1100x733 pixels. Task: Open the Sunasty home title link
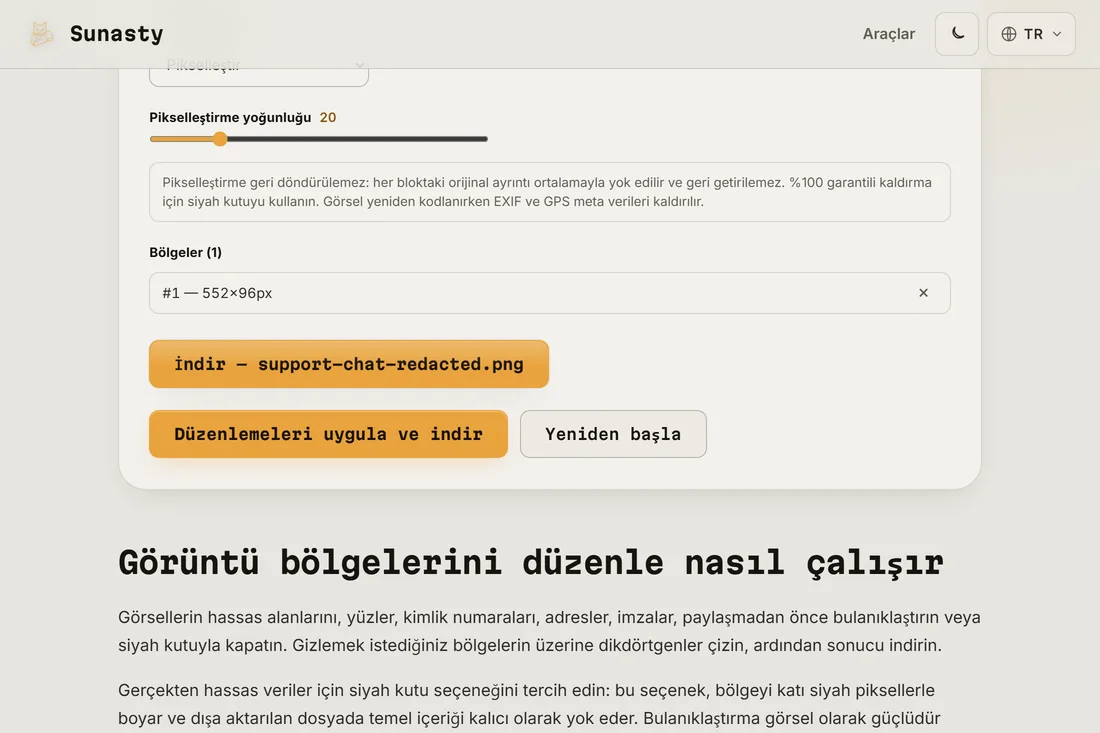point(116,34)
